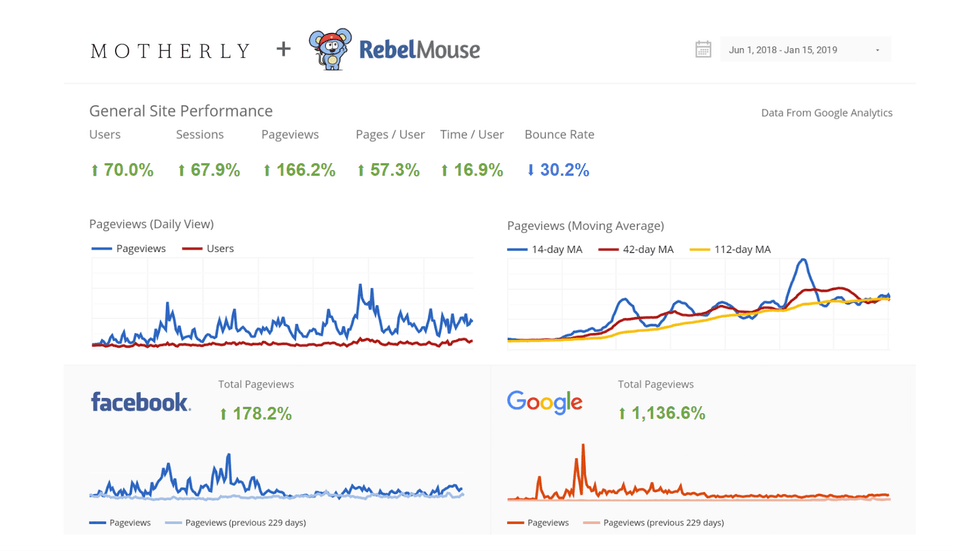This screenshot has width=980, height=551.
Task: Click the RebelMouse wordmark
Action: [419, 49]
